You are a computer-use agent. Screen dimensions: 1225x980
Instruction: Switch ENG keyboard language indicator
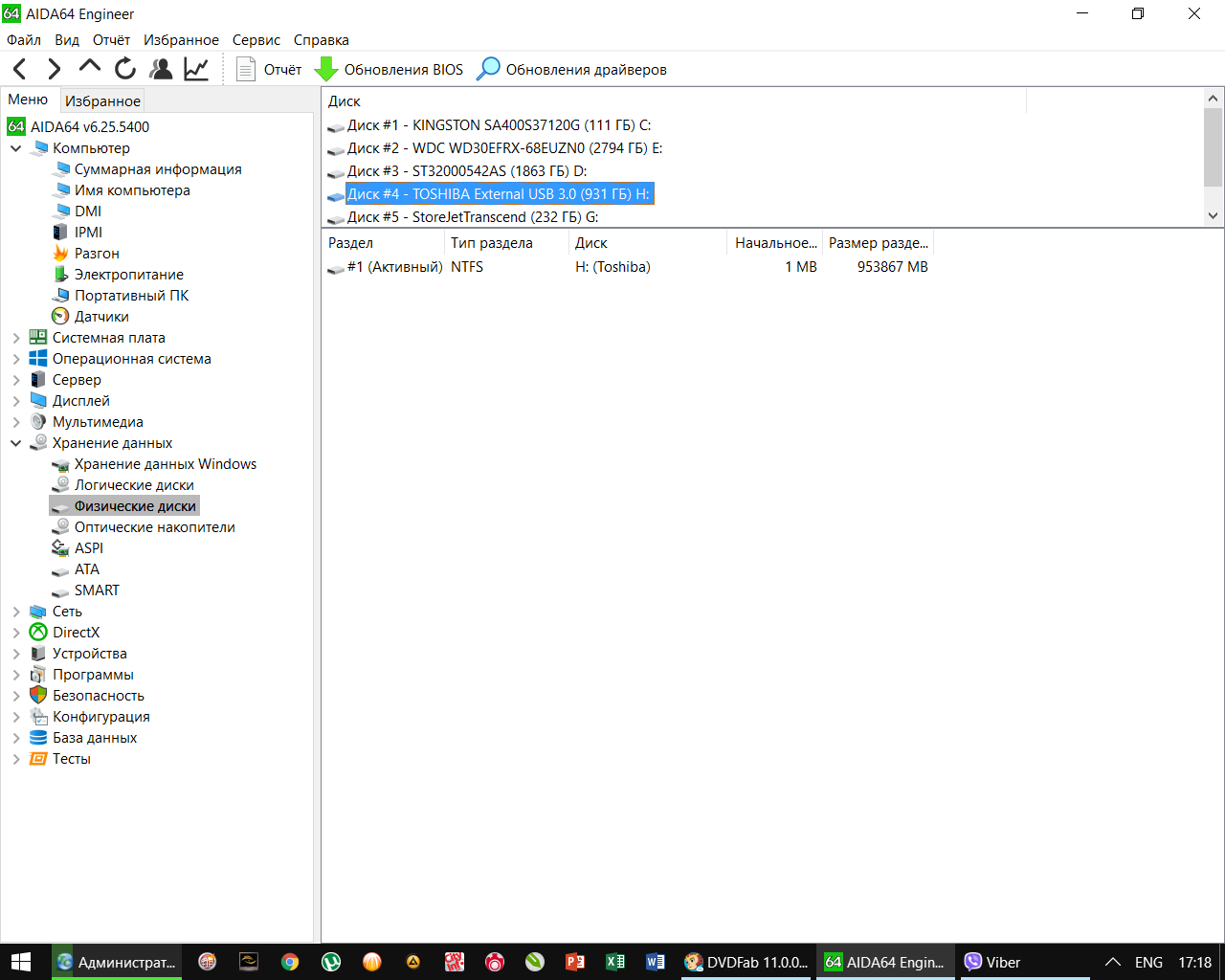click(x=1148, y=962)
